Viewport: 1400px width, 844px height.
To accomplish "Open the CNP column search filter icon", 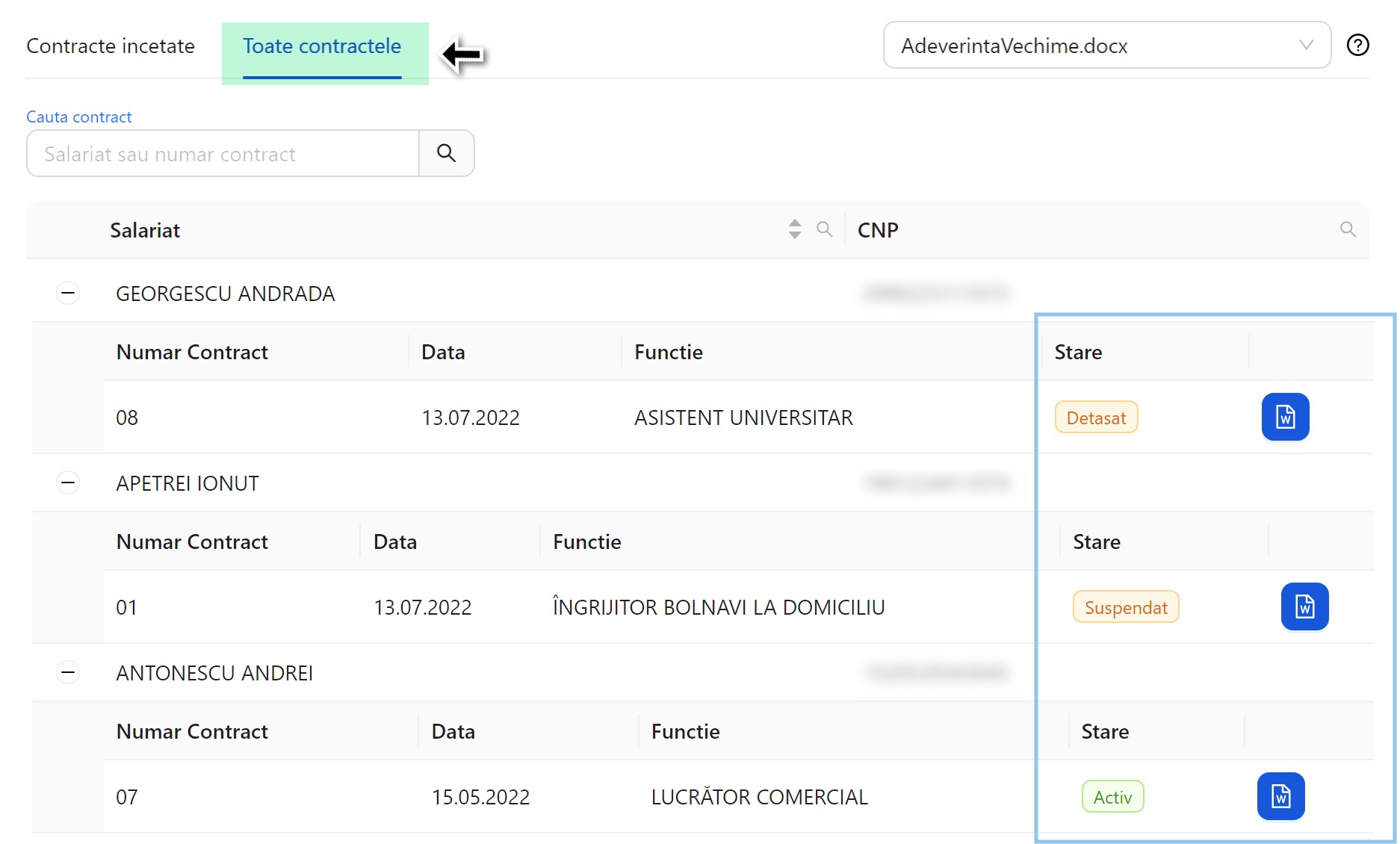I will click(1347, 229).
